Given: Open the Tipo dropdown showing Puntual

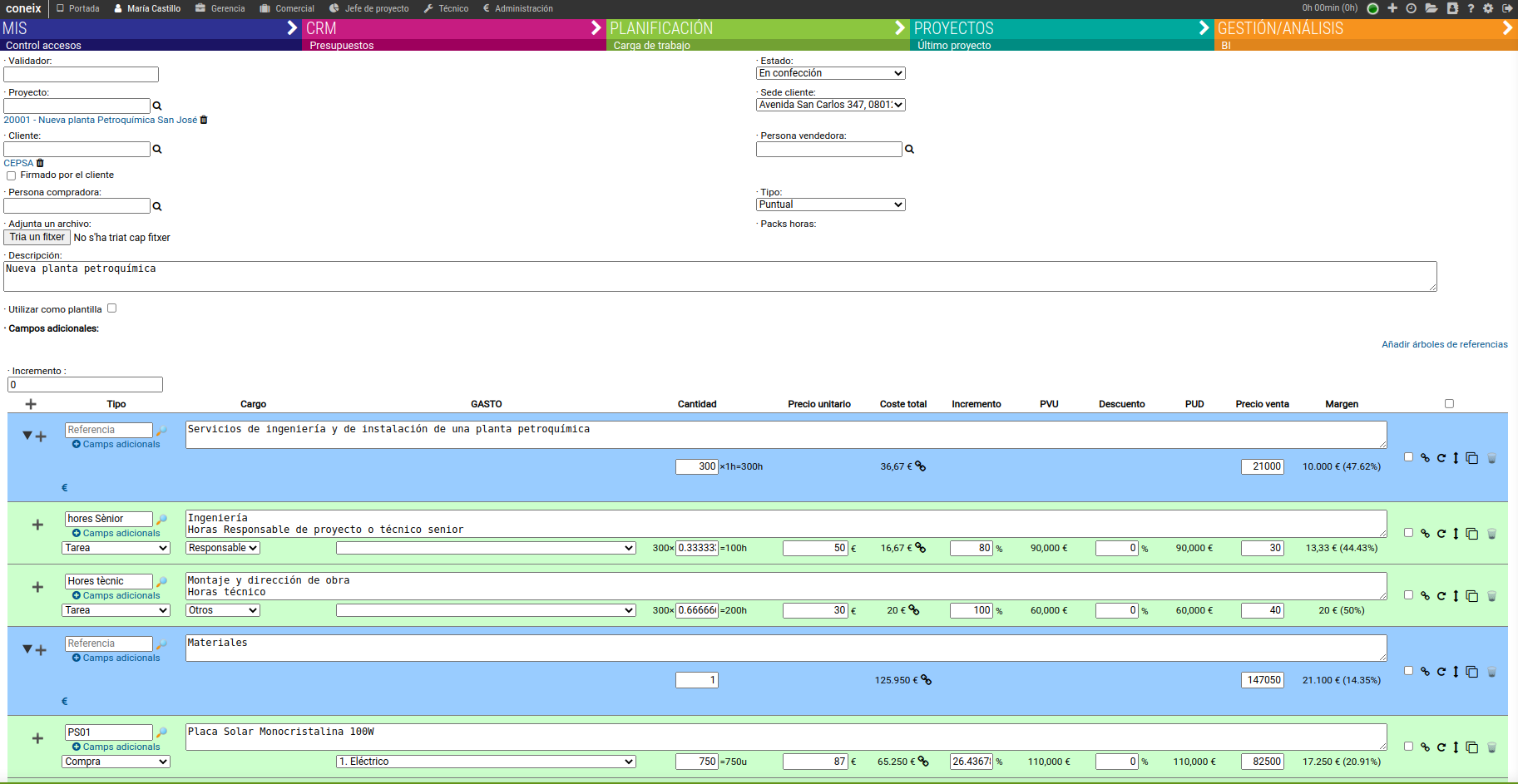Looking at the screenshot, I should [830, 205].
